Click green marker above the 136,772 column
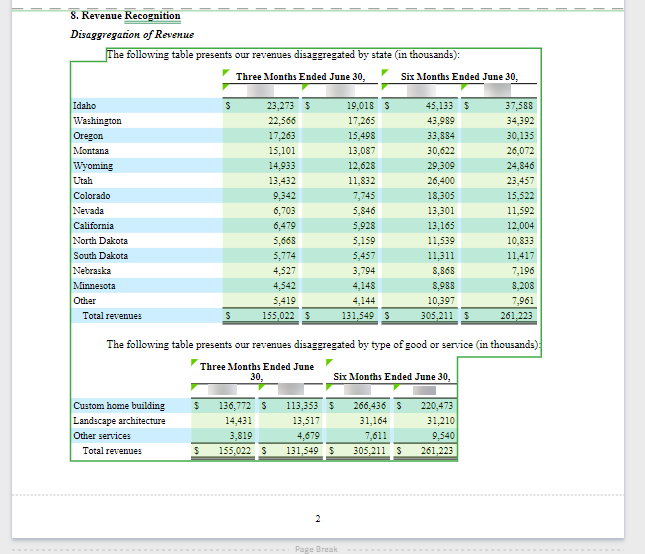Viewport: 645px width, 554px height. 195,384
